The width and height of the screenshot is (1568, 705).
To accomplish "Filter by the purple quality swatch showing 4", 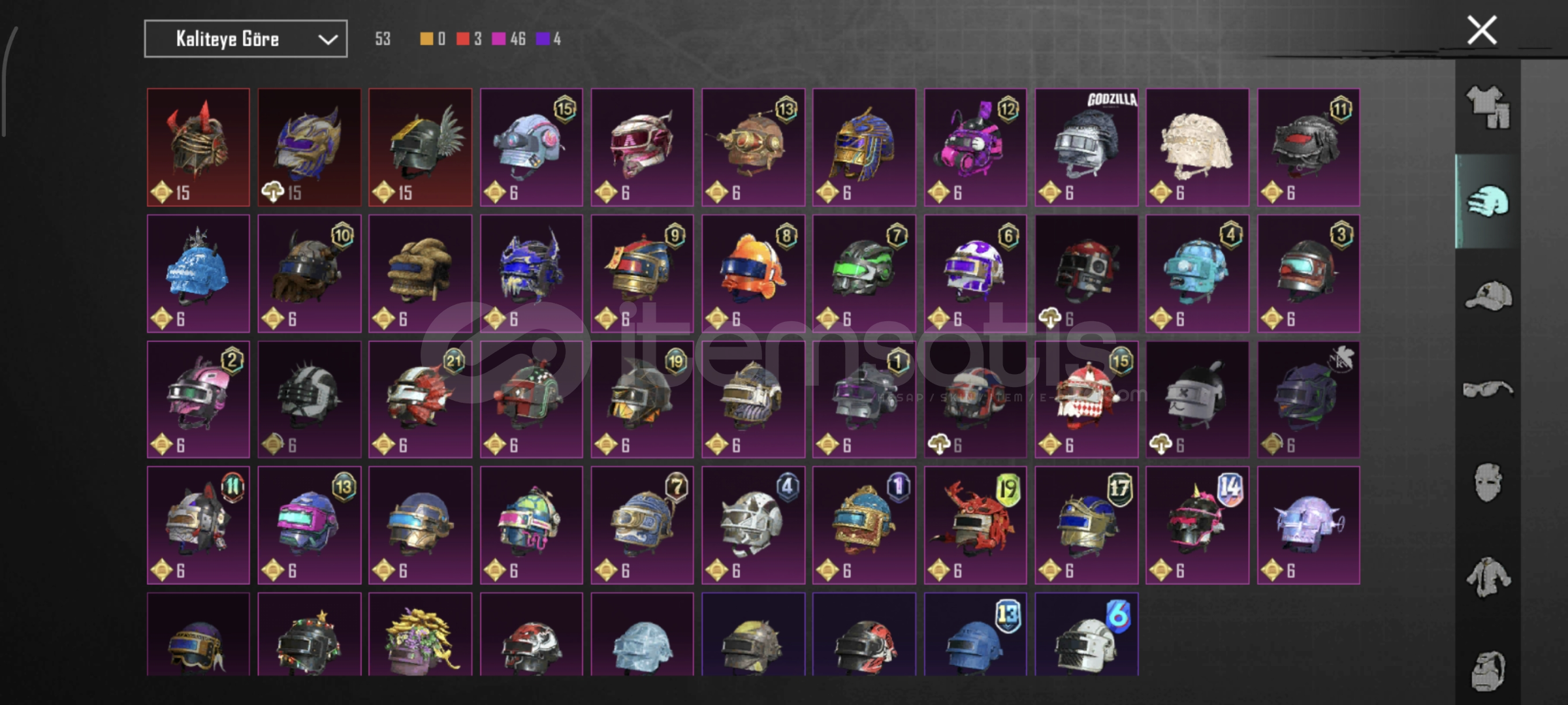I will coord(542,39).
